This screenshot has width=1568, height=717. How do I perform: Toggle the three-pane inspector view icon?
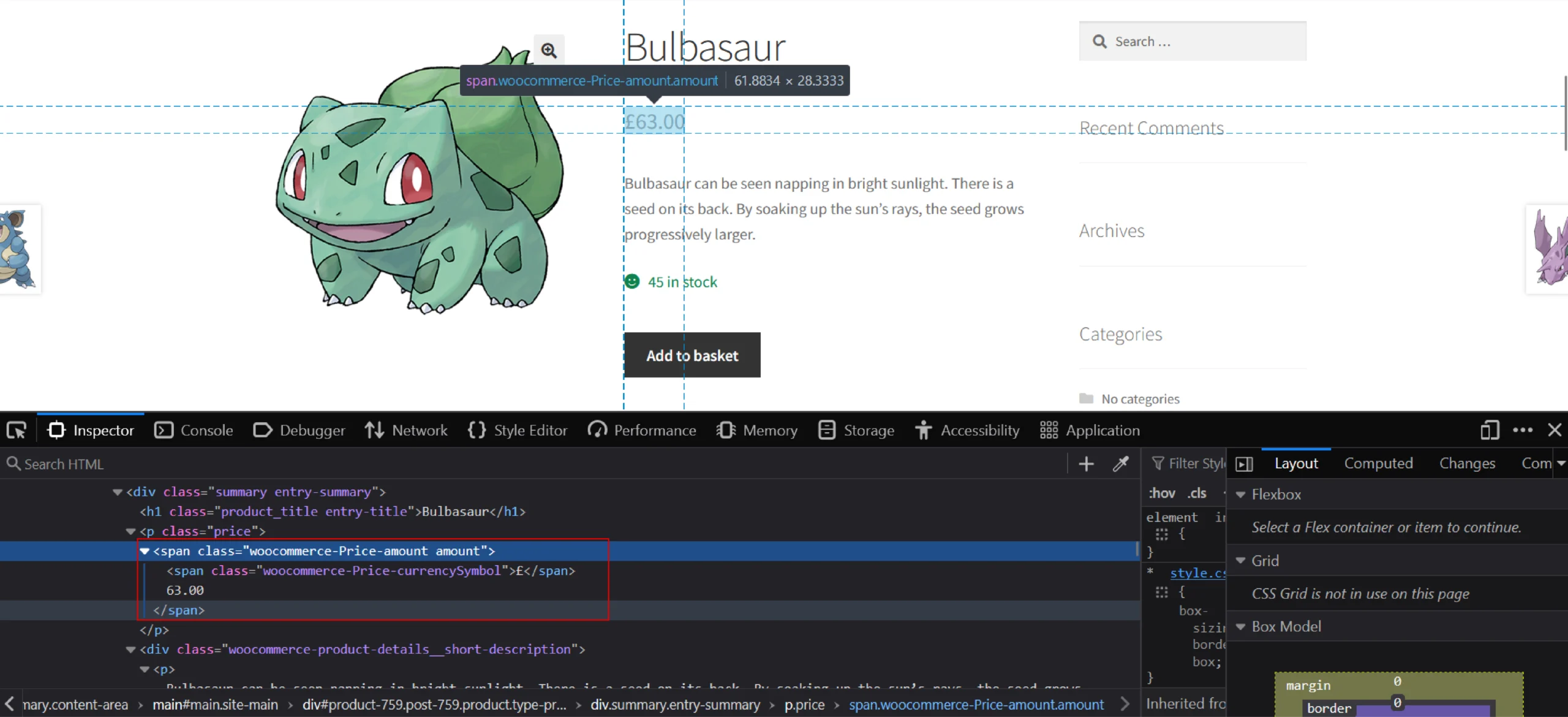click(1244, 464)
